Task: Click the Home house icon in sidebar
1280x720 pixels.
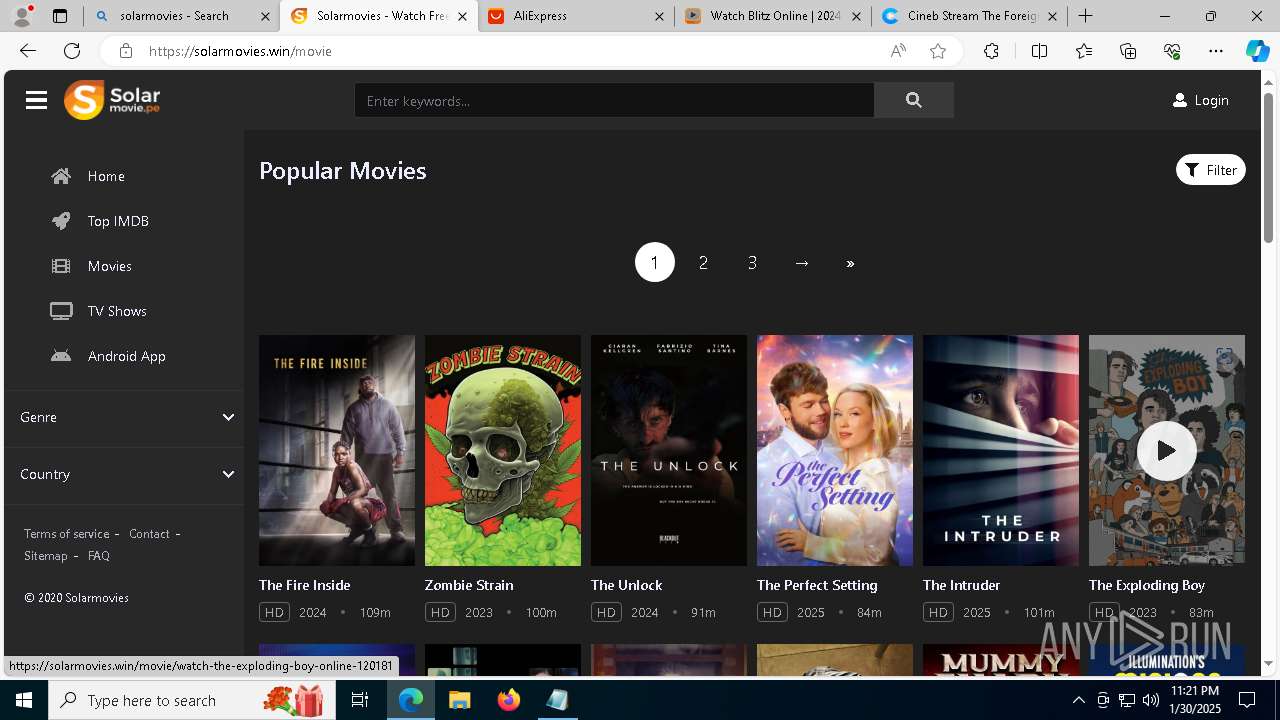Action: [61, 176]
